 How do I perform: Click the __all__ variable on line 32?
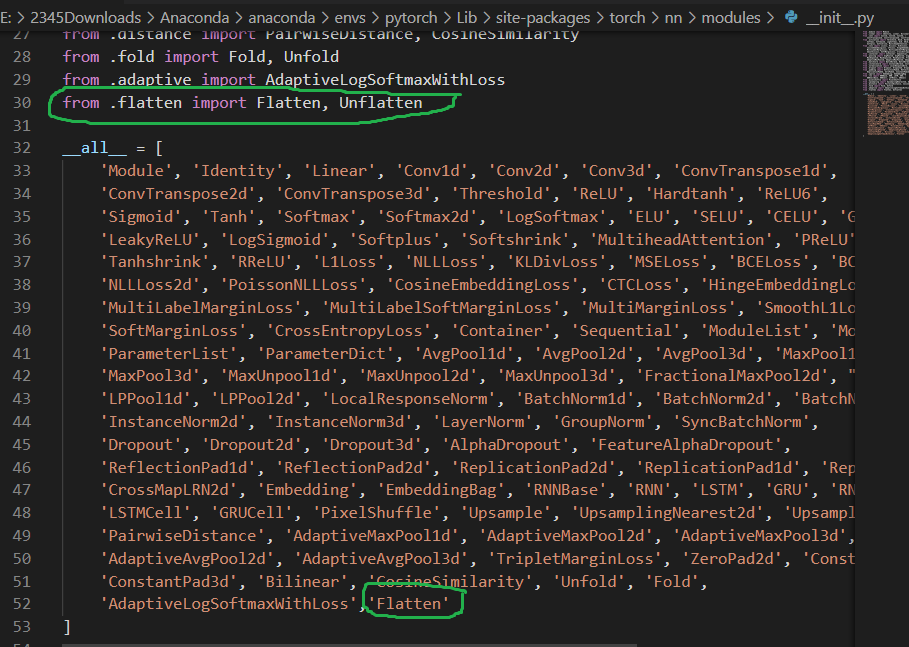point(92,147)
